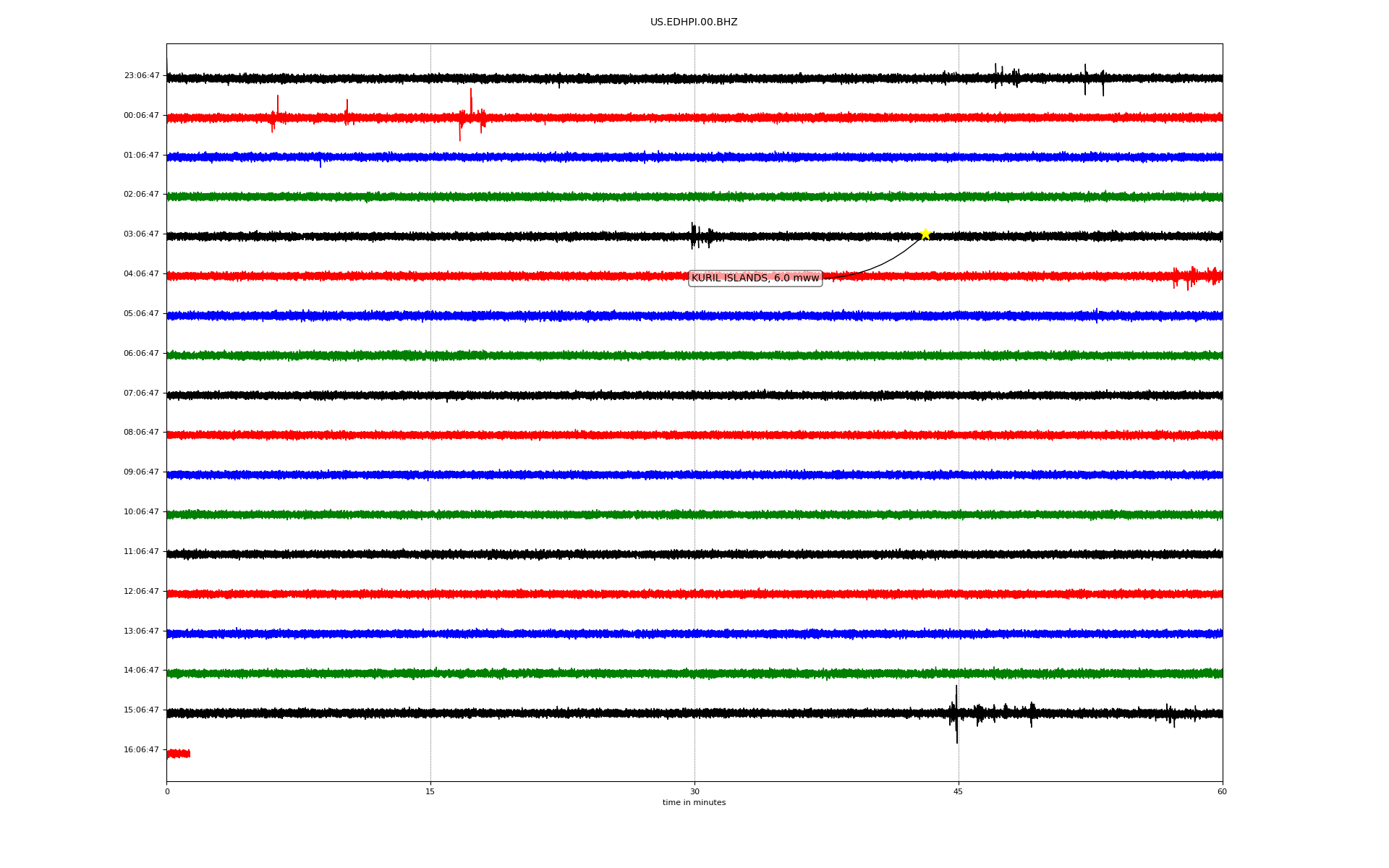
Task: Click the 15:06:47 time label
Action: (142, 710)
